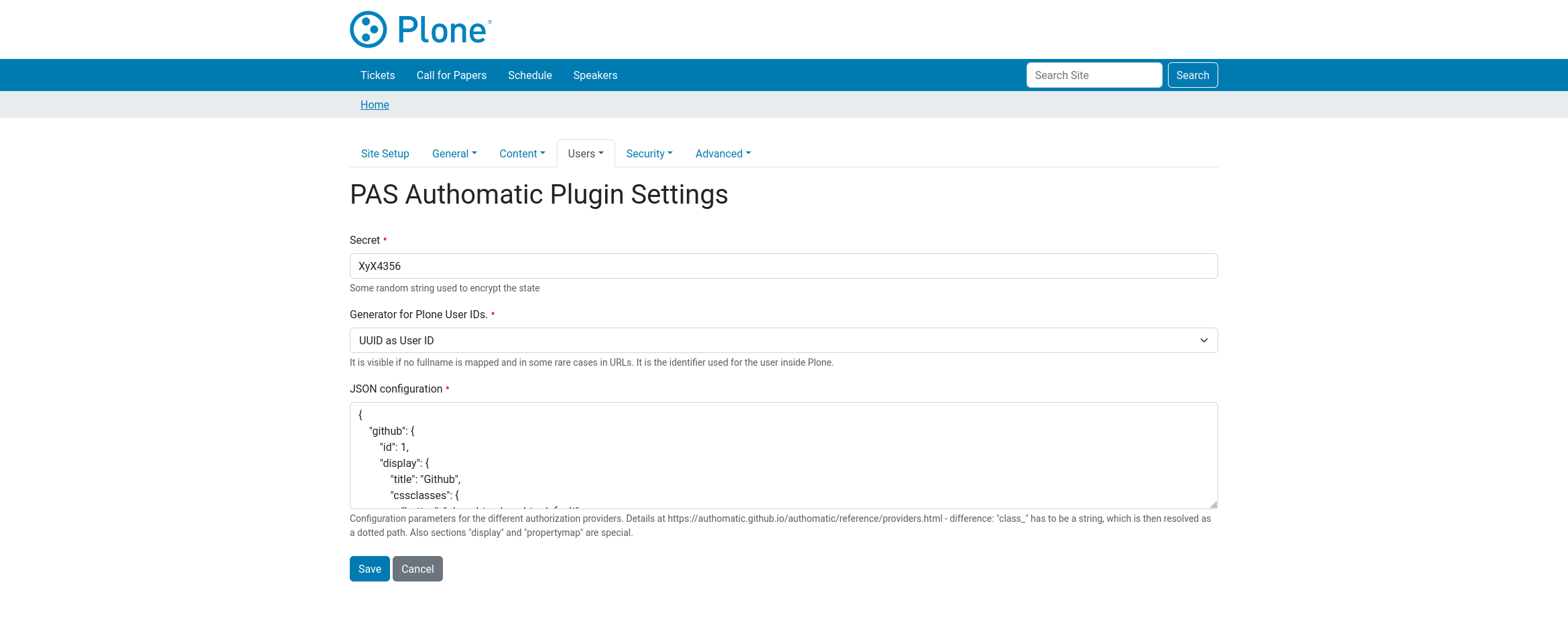This screenshot has height=619, width=1568.
Task: Click the Plone logo
Action: click(x=421, y=29)
